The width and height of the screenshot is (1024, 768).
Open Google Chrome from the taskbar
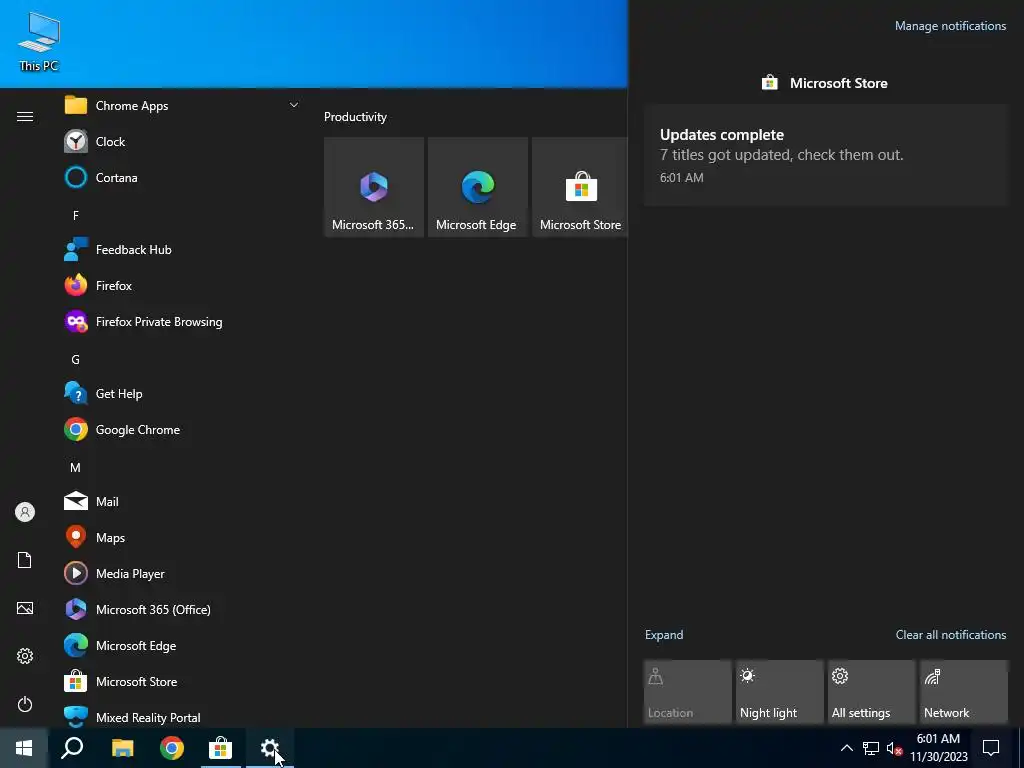(x=172, y=748)
